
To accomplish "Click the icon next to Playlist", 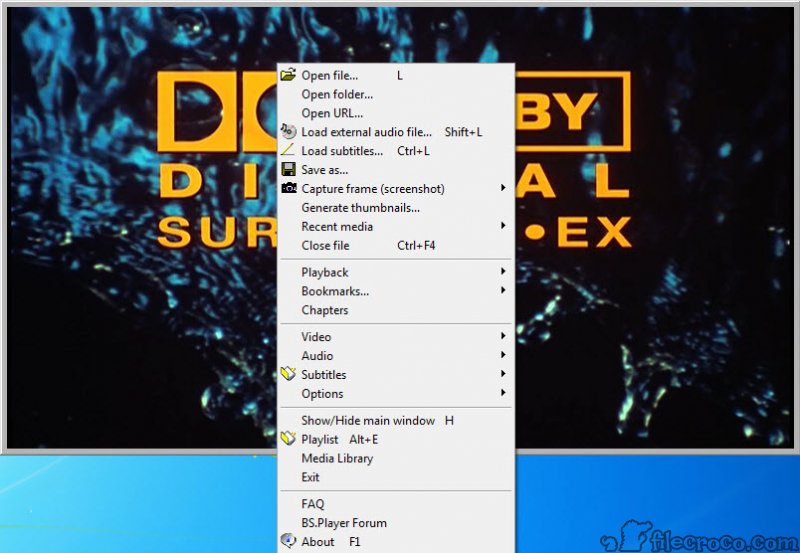I will click(288, 440).
